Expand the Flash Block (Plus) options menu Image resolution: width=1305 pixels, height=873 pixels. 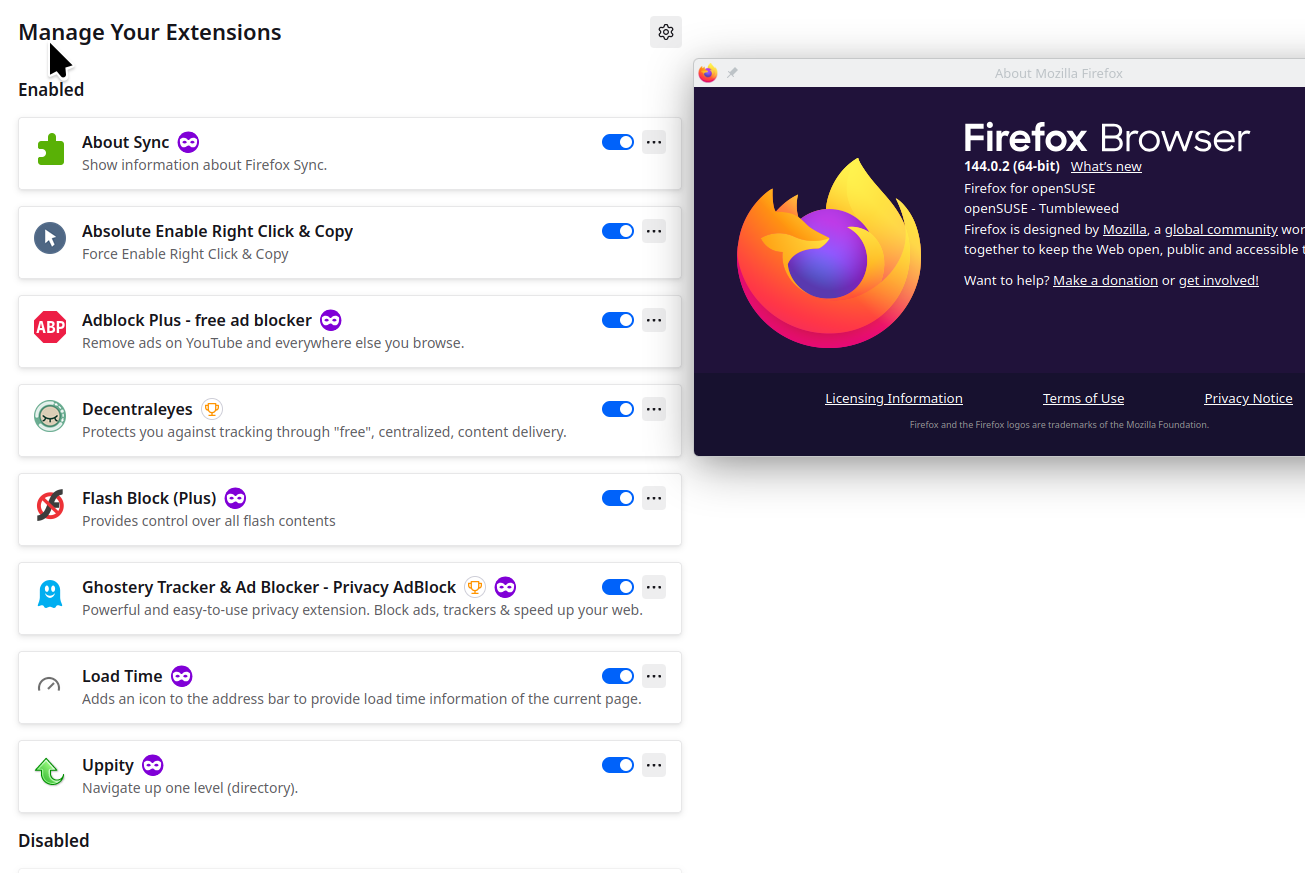654,498
